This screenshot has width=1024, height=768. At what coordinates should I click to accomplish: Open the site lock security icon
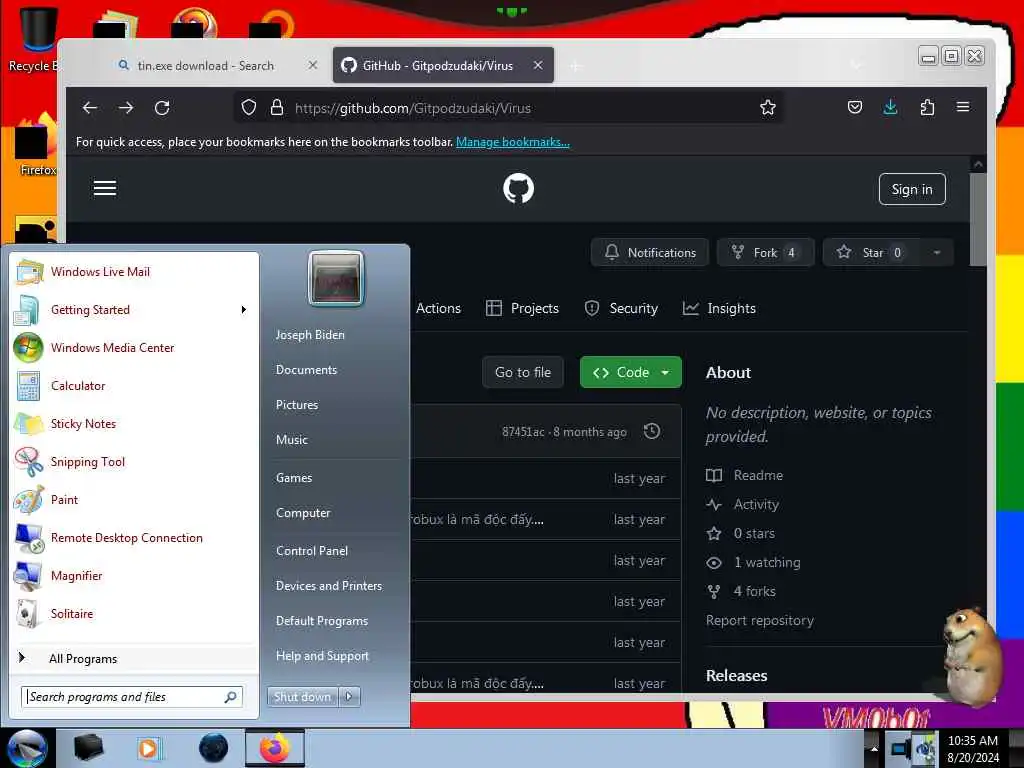tap(277, 107)
